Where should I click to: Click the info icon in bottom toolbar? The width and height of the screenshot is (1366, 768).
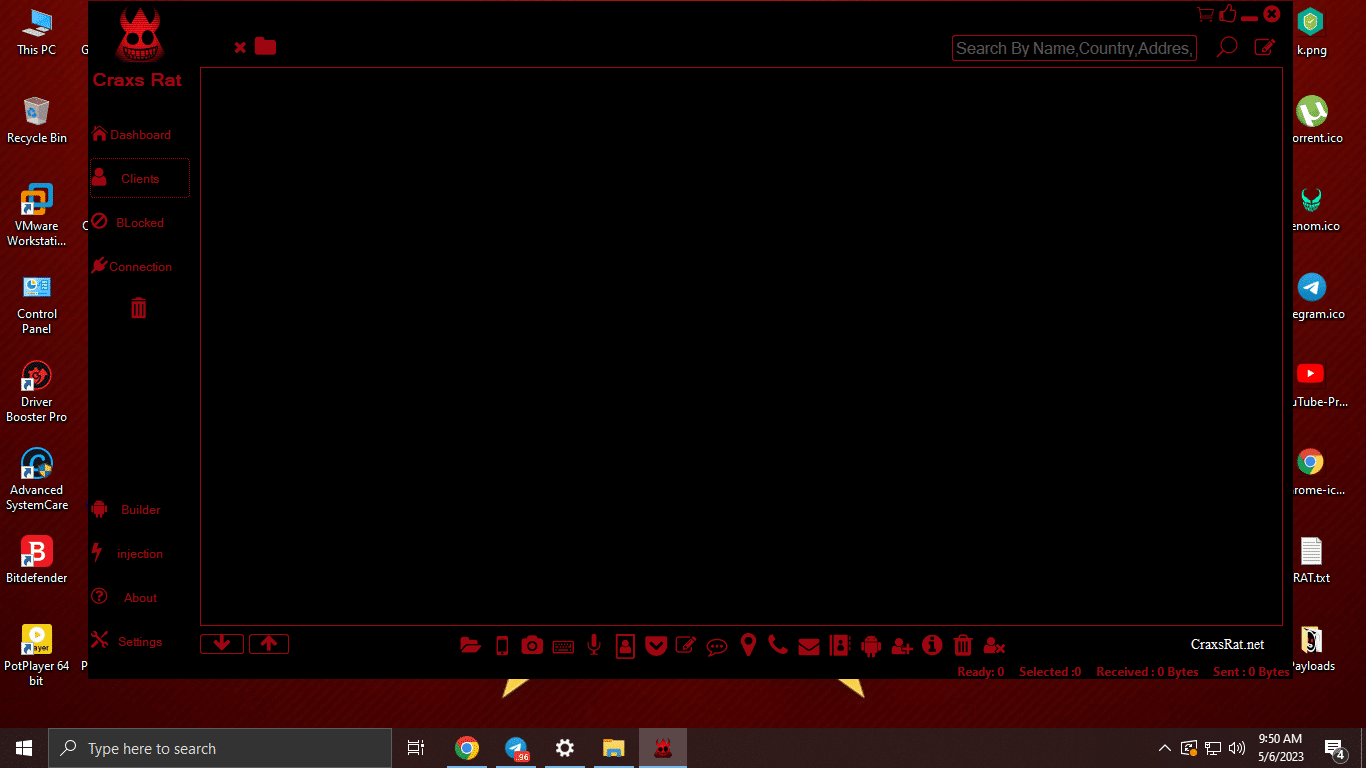[x=932, y=645]
